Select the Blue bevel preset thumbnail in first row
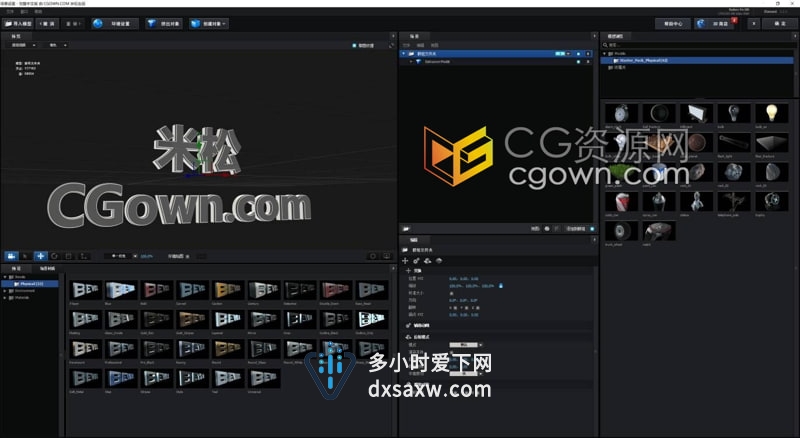The image size is (800, 438). coord(121,290)
